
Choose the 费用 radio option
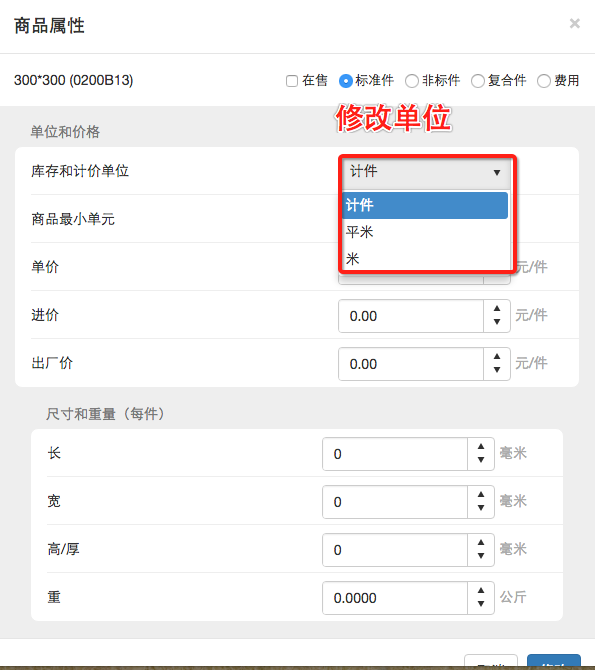544,81
